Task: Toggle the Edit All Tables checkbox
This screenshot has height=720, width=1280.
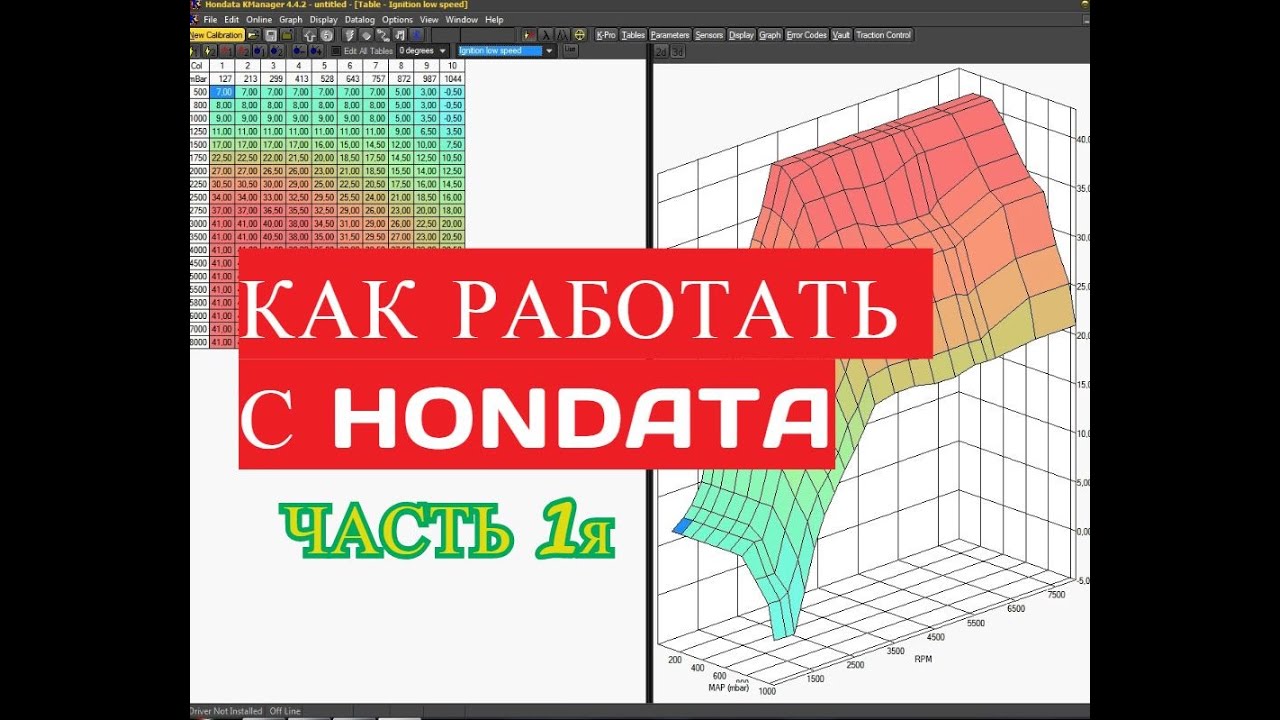Action: 336,50
